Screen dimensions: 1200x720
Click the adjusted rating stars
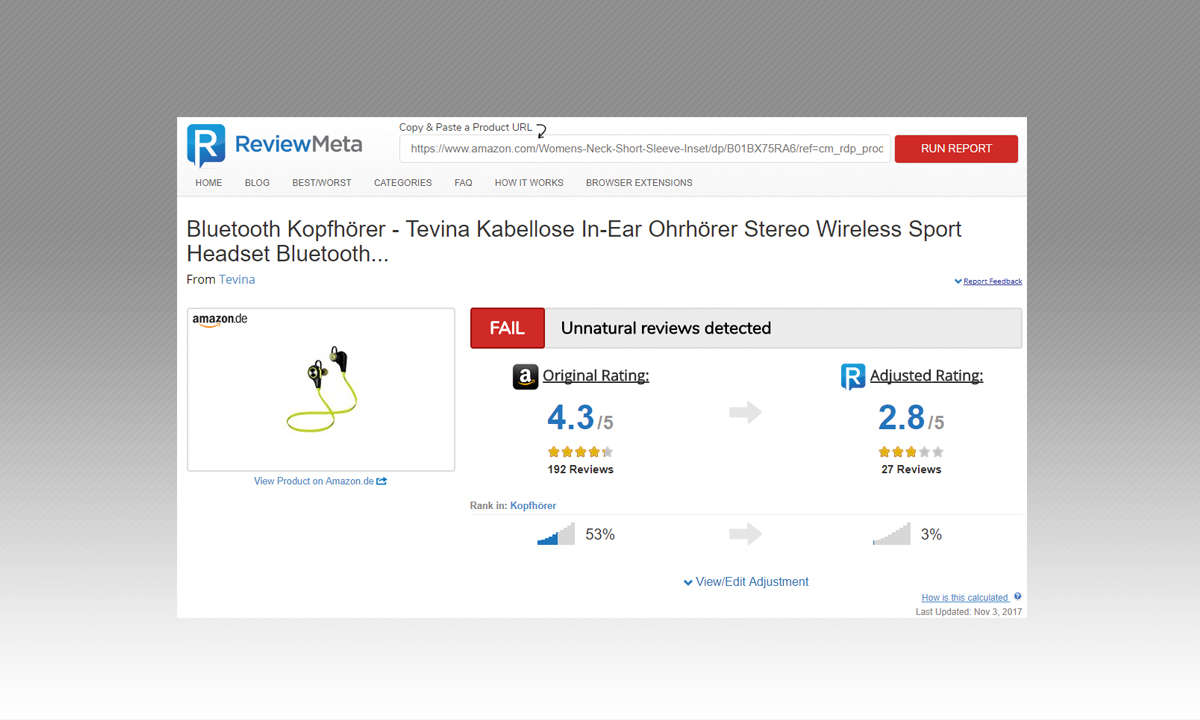tap(911, 452)
